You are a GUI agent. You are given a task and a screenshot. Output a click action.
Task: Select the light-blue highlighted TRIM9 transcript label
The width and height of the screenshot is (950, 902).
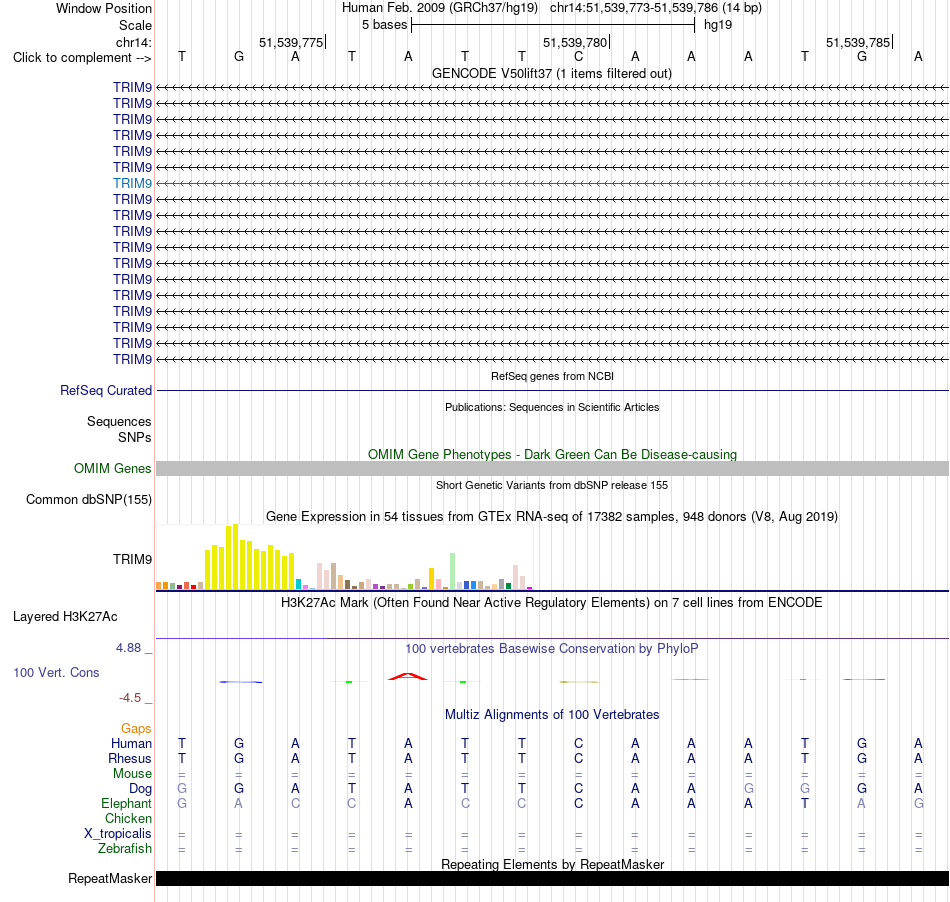pos(132,184)
